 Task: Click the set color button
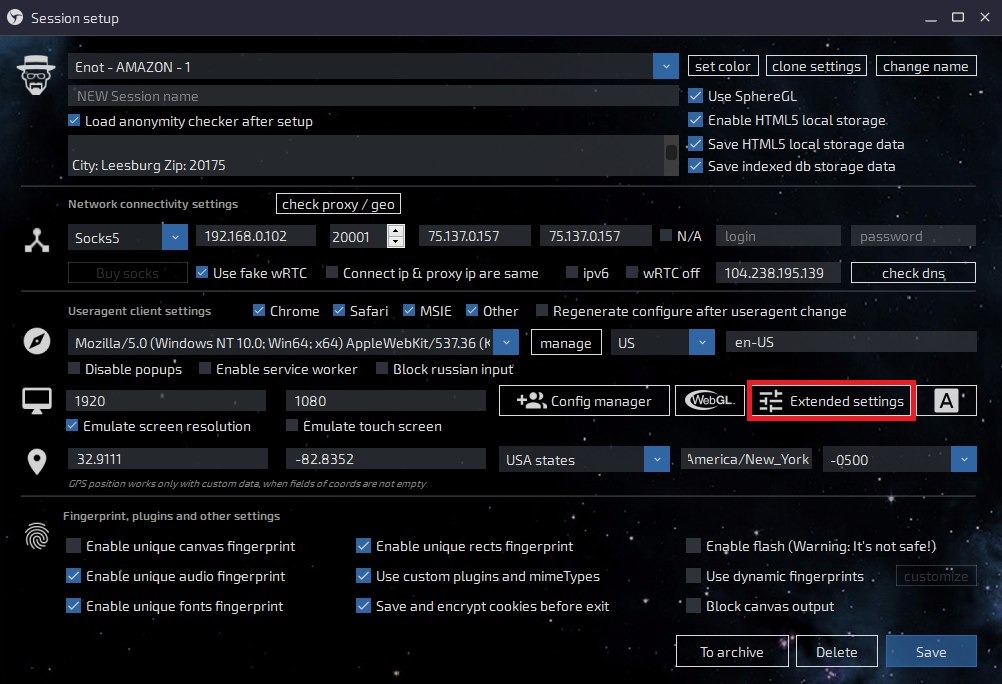click(723, 66)
